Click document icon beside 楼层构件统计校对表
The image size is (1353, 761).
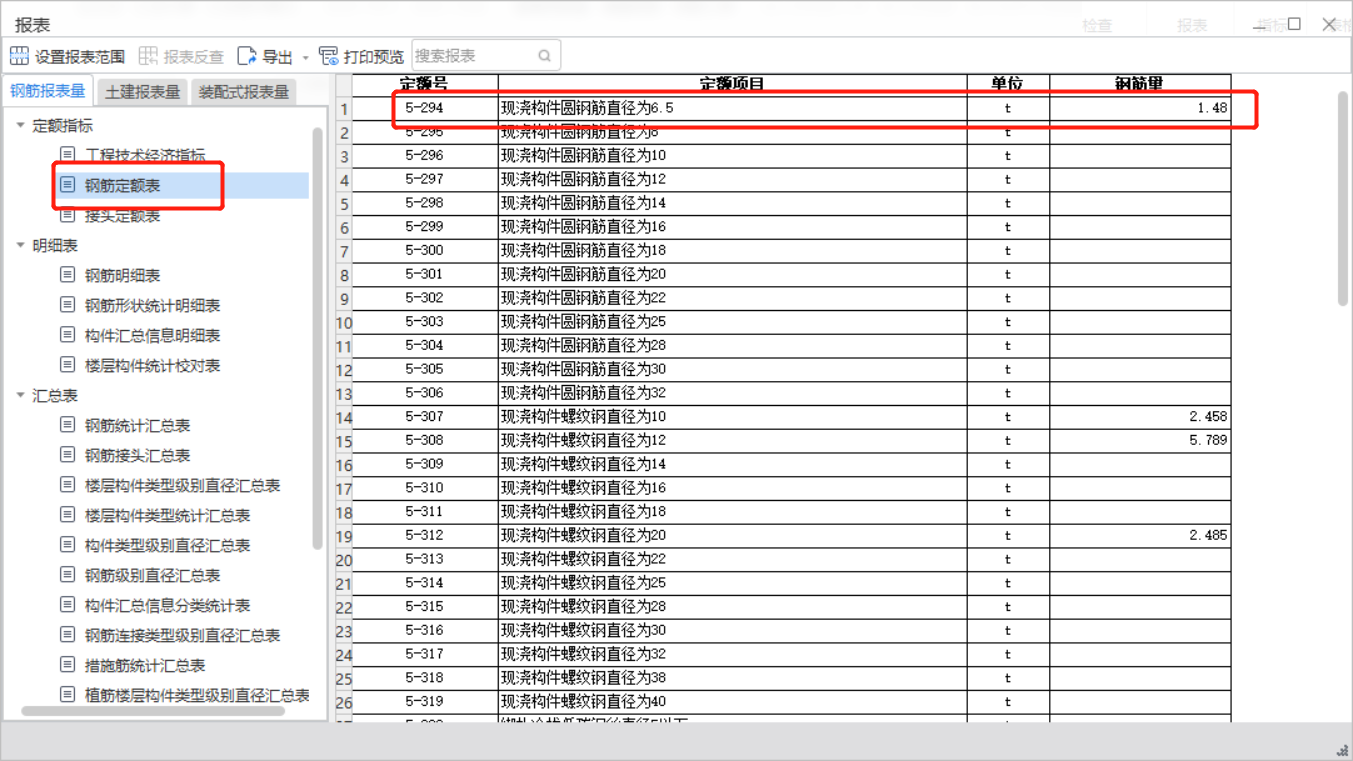67,364
